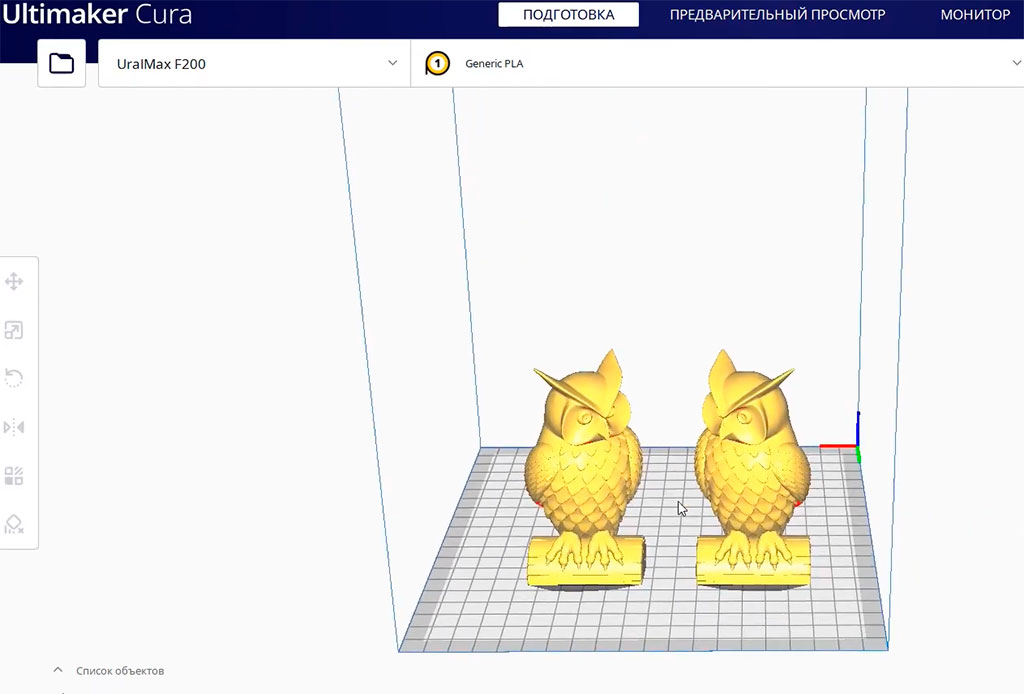The width and height of the screenshot is (1024, 694).
Task: Select the Scale tool
Action: click(x=14, y=330)
